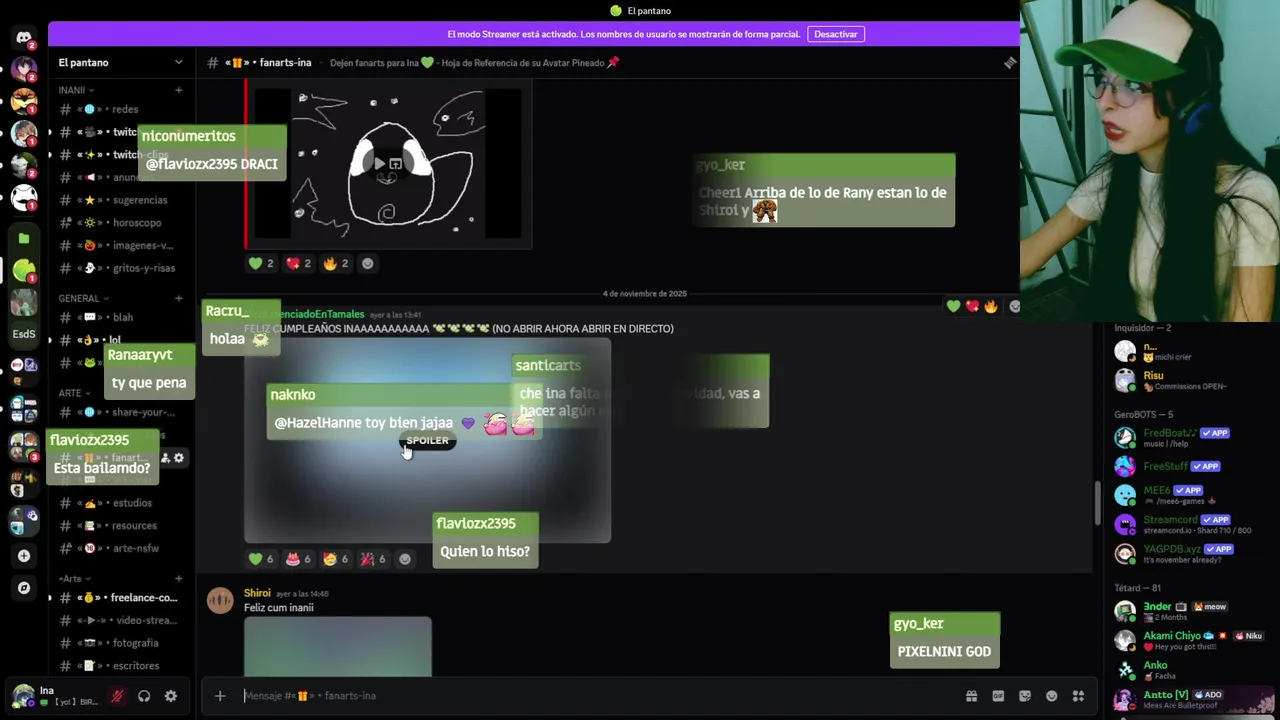Toggle green heart reaction under spoiler image
This screenshot has height=720, width=1280.
tap(261, 559)
